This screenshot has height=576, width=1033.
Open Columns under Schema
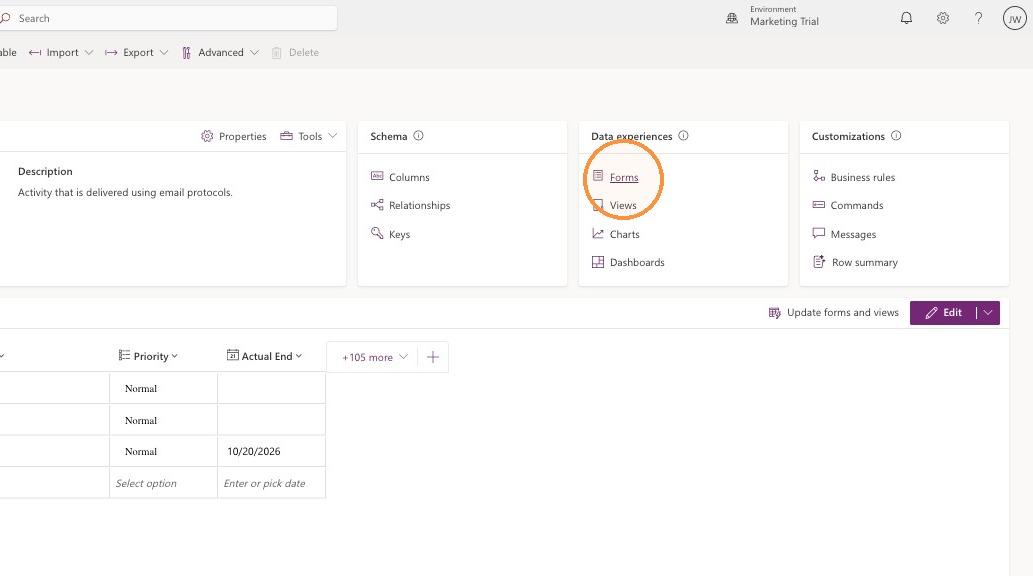(409, 177)
